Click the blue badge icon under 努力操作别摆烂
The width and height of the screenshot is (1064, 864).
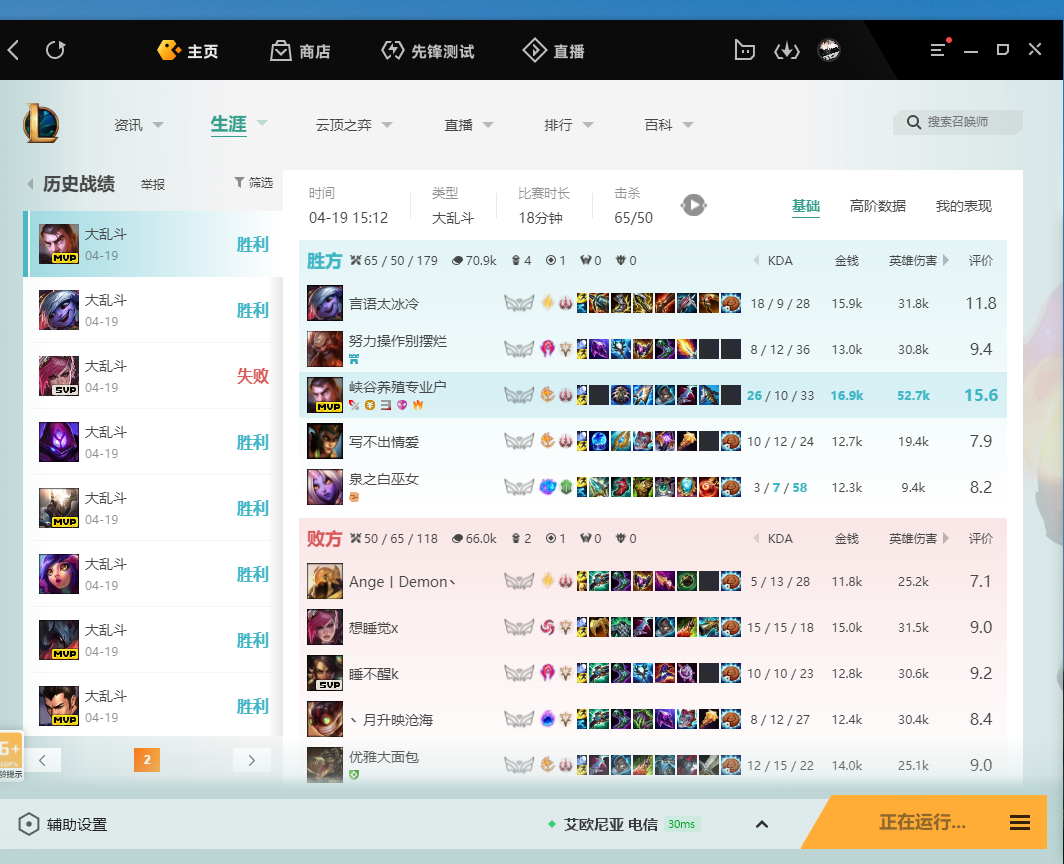[354, 359]
